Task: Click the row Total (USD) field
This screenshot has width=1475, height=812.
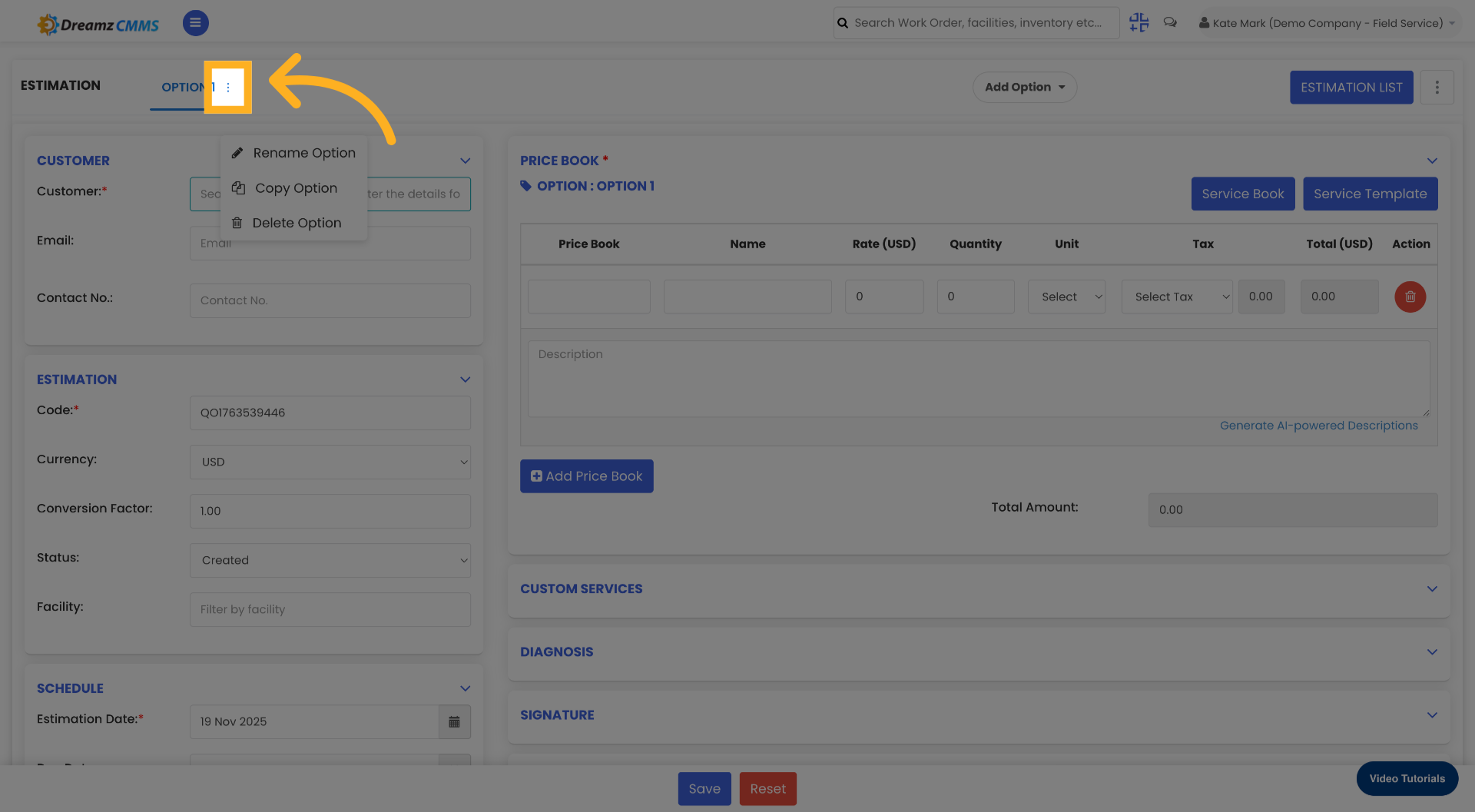Action: (x=1339, y=297)
